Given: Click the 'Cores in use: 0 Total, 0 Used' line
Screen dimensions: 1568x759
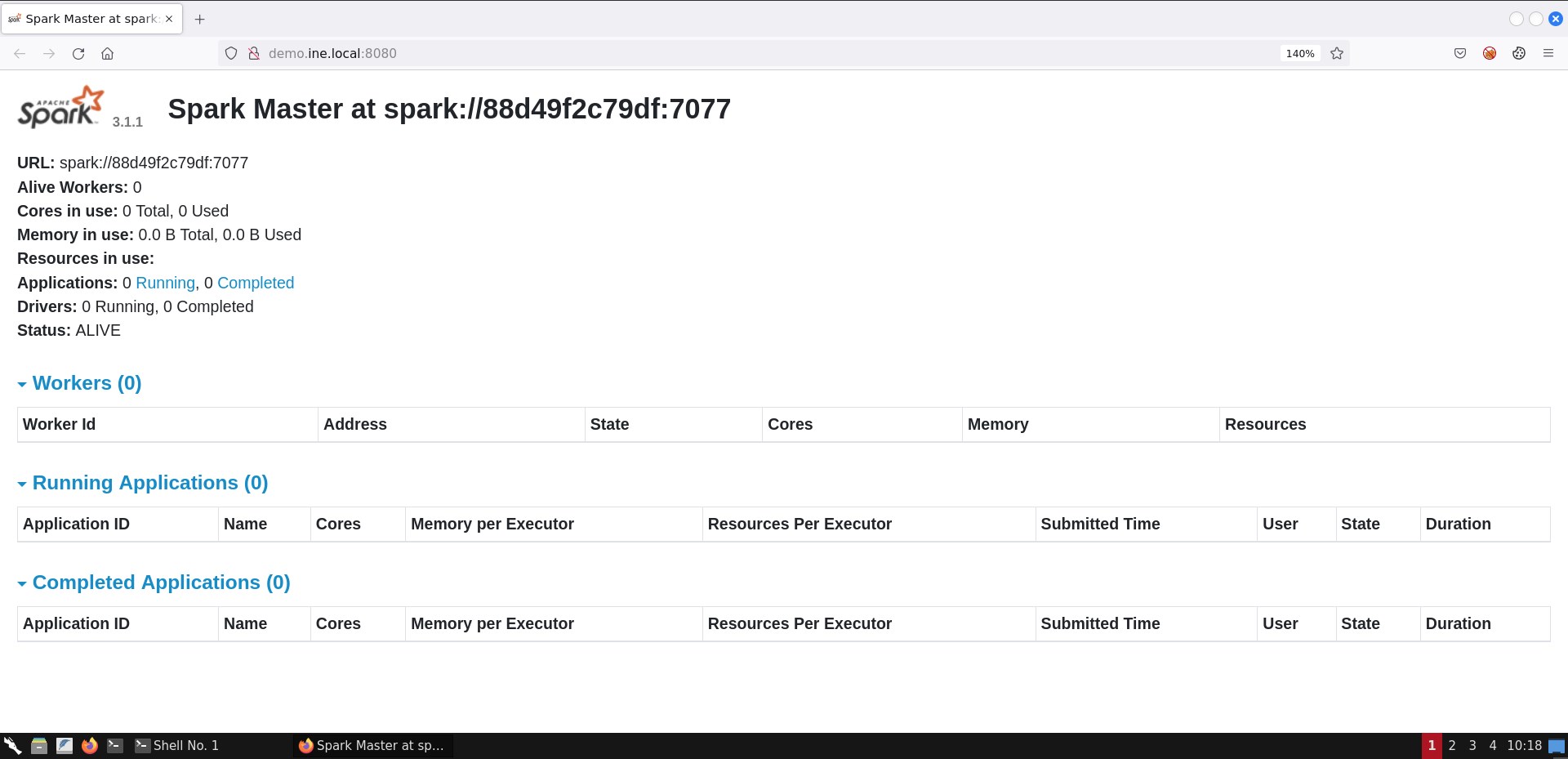Looking at the screenshot, I should coord(122,211).
